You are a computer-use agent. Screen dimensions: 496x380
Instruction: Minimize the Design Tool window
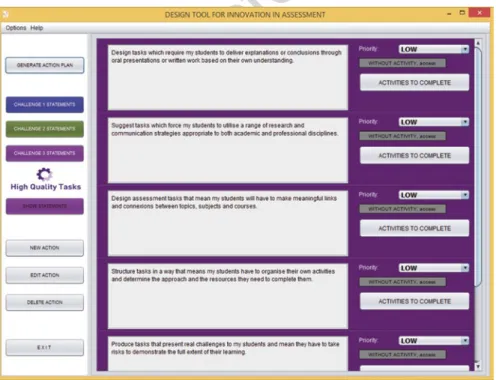tap(449, 14)
